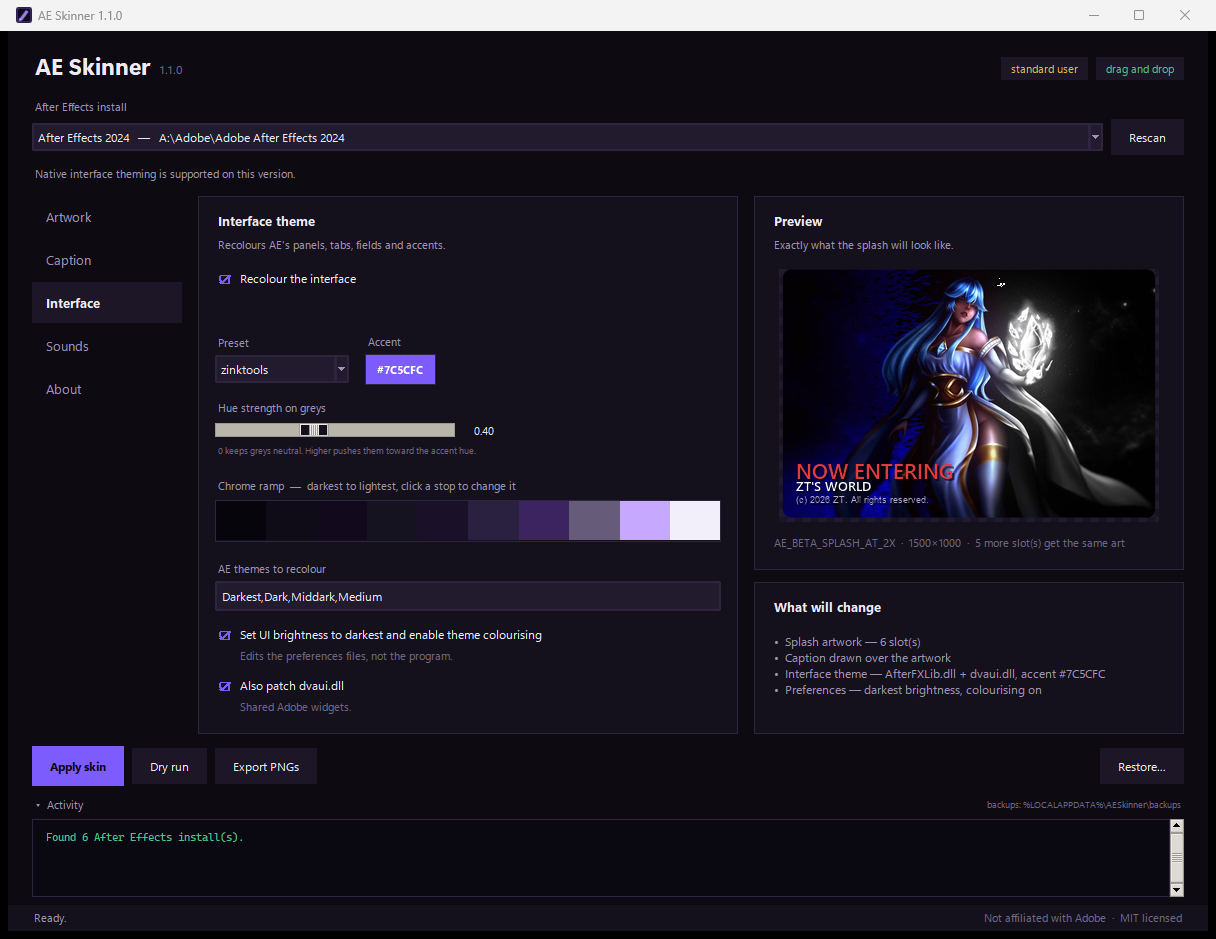The image size is (1216, 939).
Task: Click the darkest first stop of chrome ramp
Action: pyautogui.click(x=241, y=521)
